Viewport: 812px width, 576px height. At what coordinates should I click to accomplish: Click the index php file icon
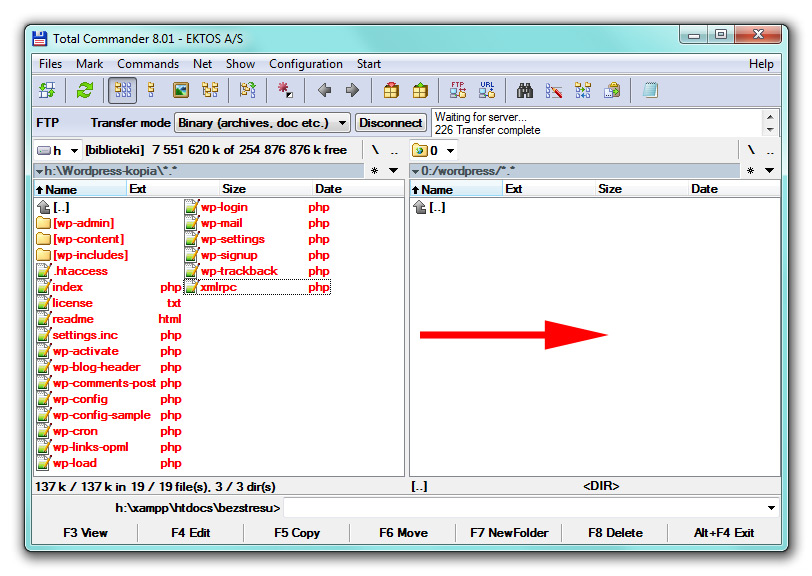(x=44, y=287)
